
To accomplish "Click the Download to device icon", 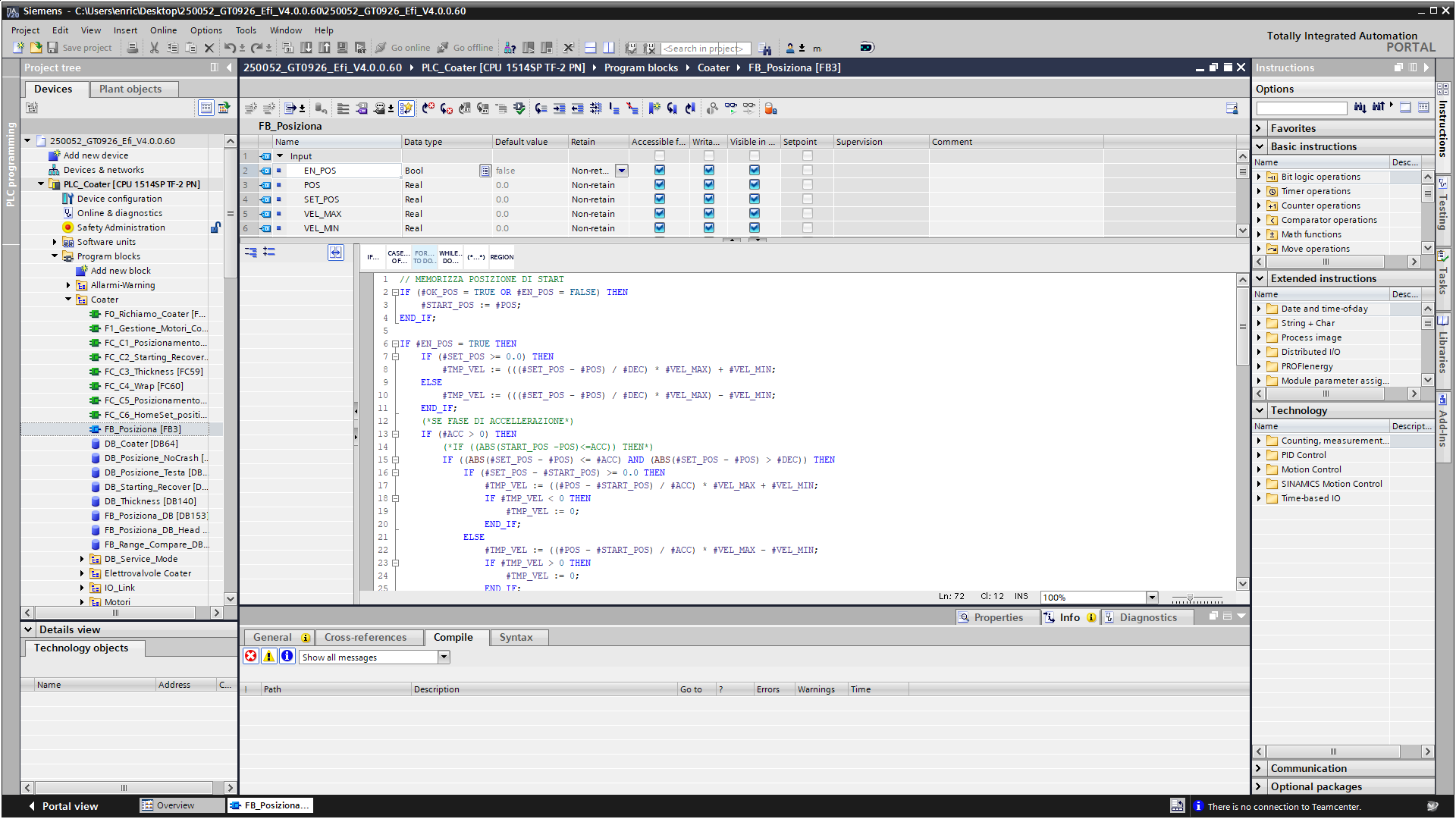I will [306, 48].
